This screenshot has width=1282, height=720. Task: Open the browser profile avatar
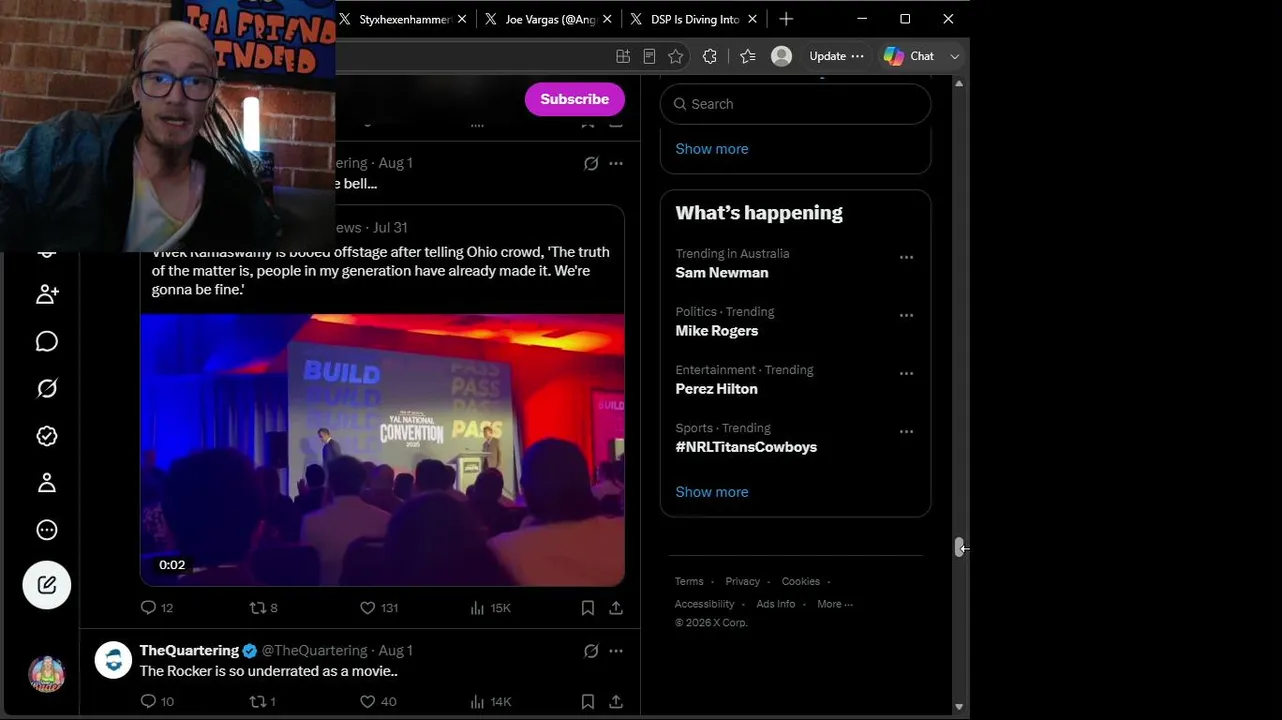782,56
